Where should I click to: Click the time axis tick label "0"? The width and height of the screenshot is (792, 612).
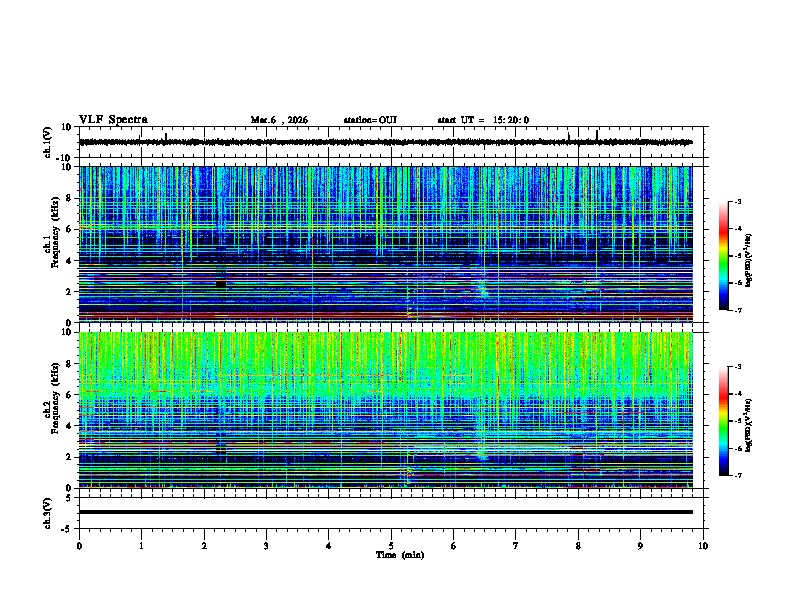coord(79,546)
